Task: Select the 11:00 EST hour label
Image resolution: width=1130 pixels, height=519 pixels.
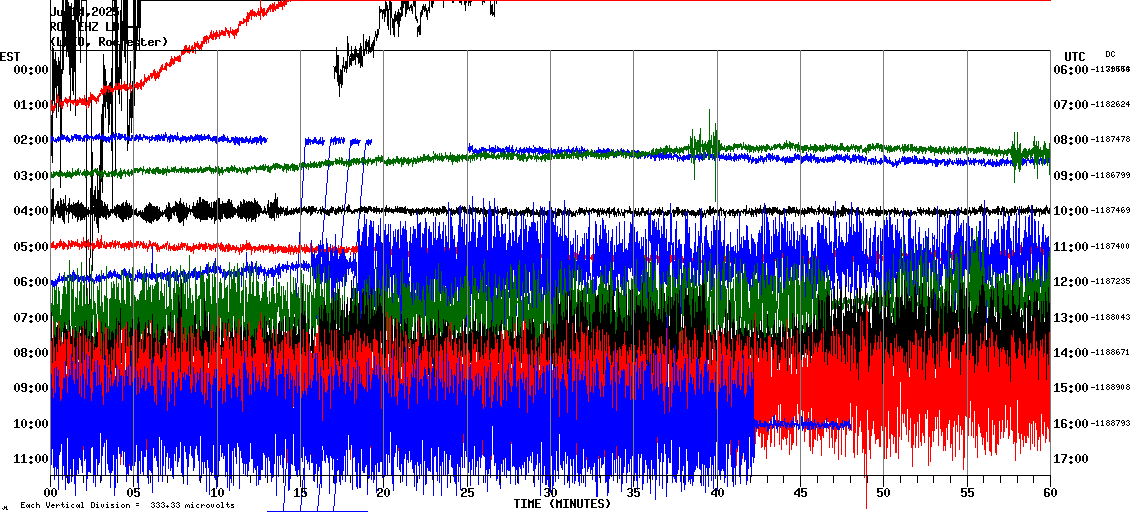Action: (x=30, y=459)
